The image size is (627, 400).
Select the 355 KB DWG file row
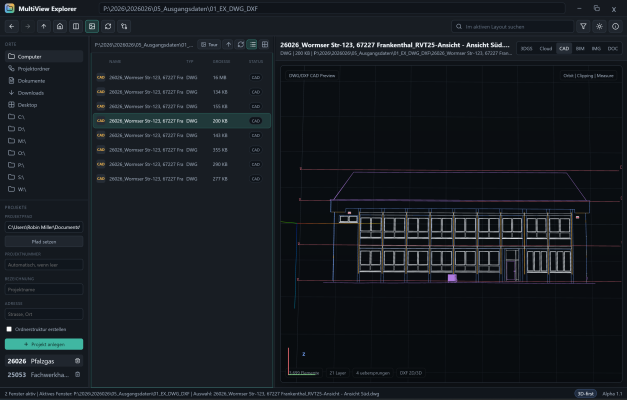[x=182, y=150]
